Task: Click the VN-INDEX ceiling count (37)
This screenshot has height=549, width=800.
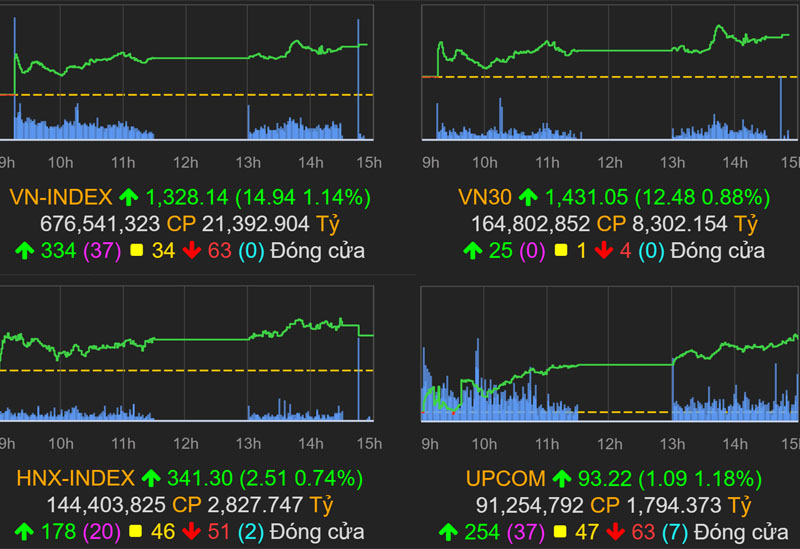Action: click(x=103, y=251)
